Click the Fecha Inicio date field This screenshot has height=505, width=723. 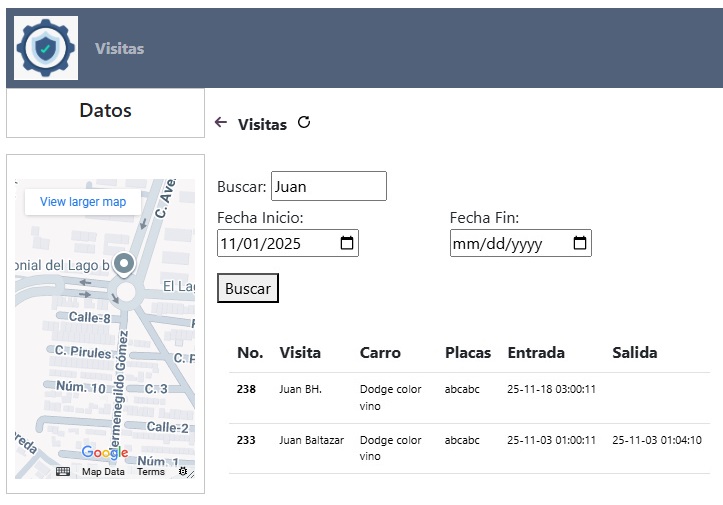(275, 243)
